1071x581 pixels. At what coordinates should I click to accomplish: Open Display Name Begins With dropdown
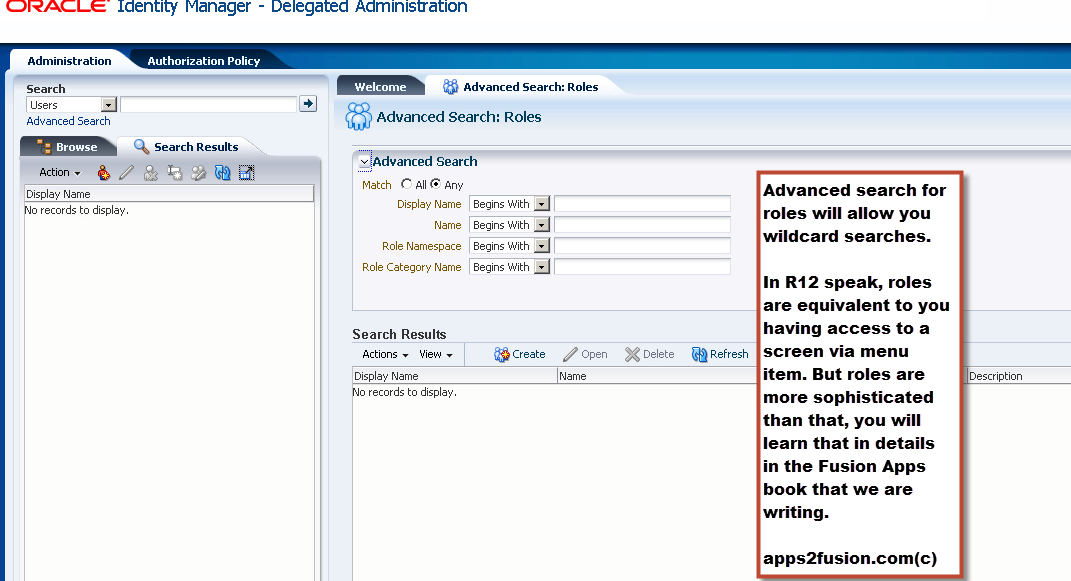click(x=542, y=204)
